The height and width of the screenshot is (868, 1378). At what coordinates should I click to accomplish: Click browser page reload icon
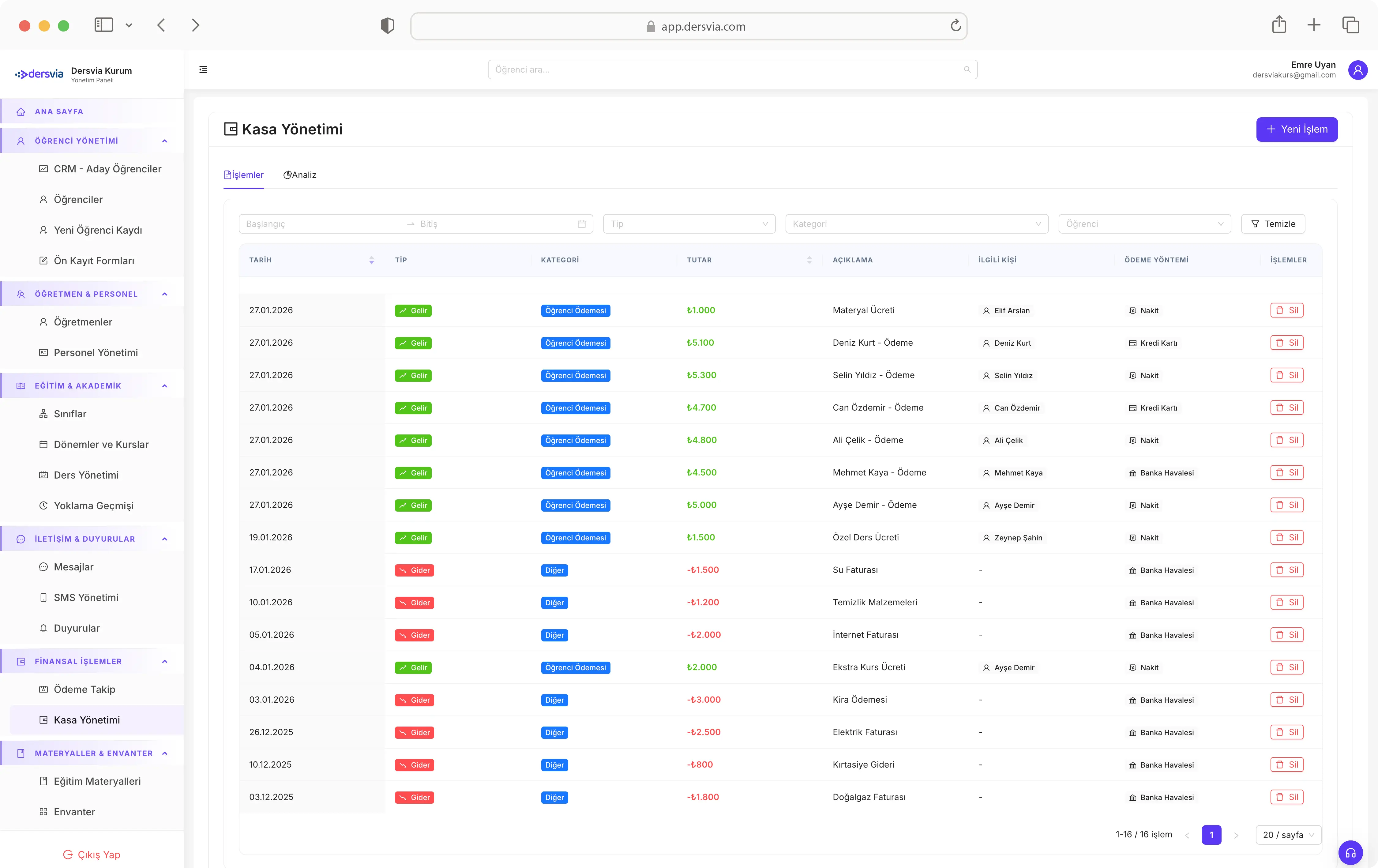tap(955, 26)
